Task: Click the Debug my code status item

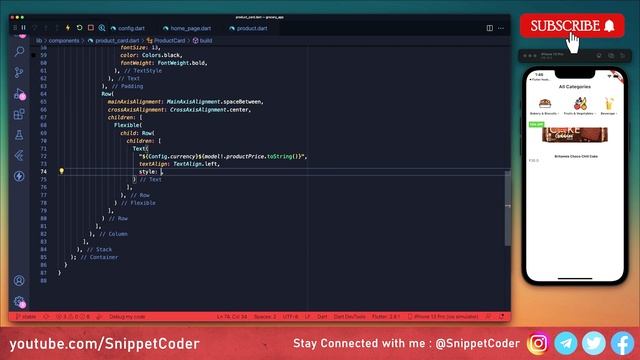Action: click(127, 317)
